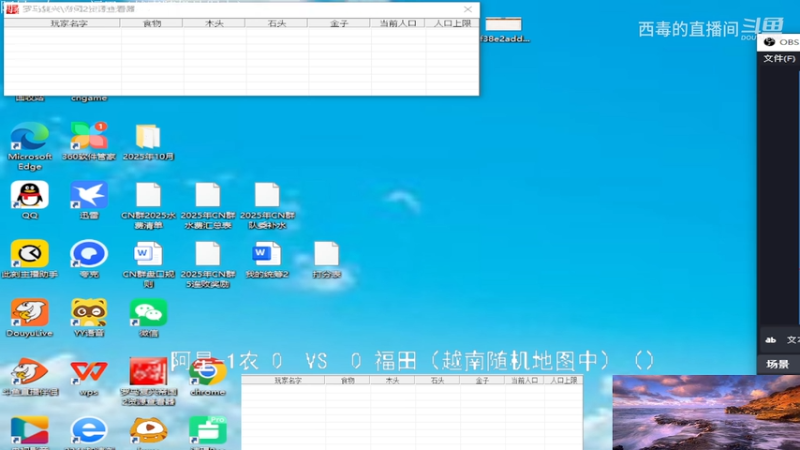Click the 金子 column header in top window
This screenshot has height=450, width=800.
[x=339, y=23]
